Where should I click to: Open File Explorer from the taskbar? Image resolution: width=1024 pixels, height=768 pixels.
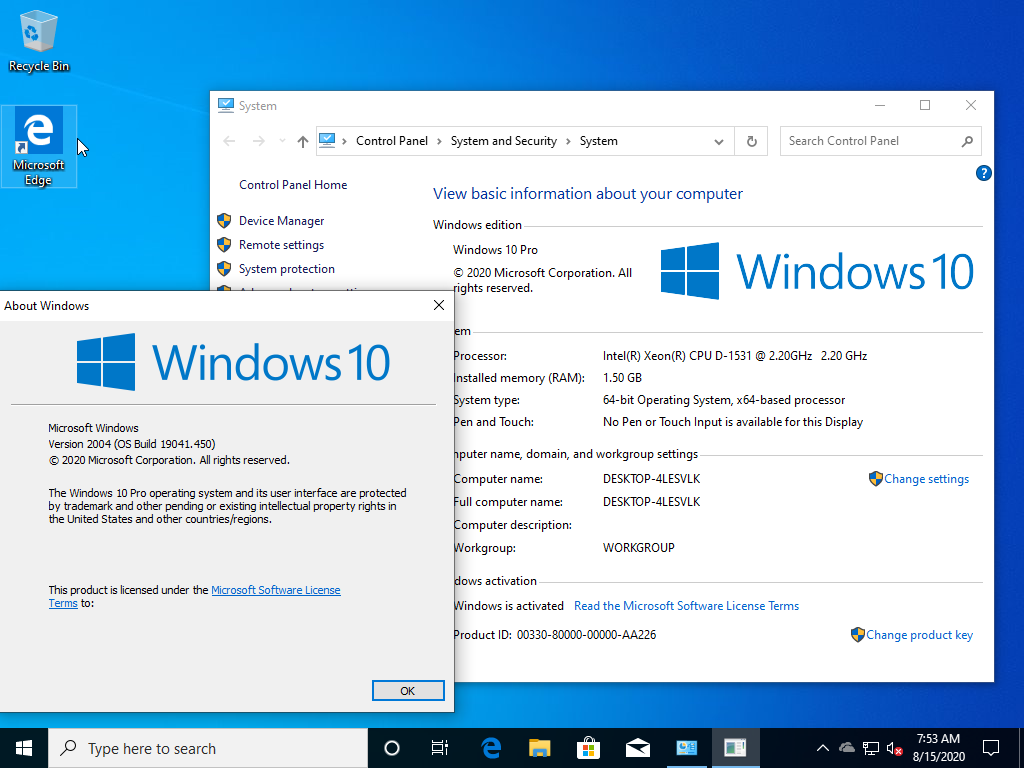click(539, 748)
